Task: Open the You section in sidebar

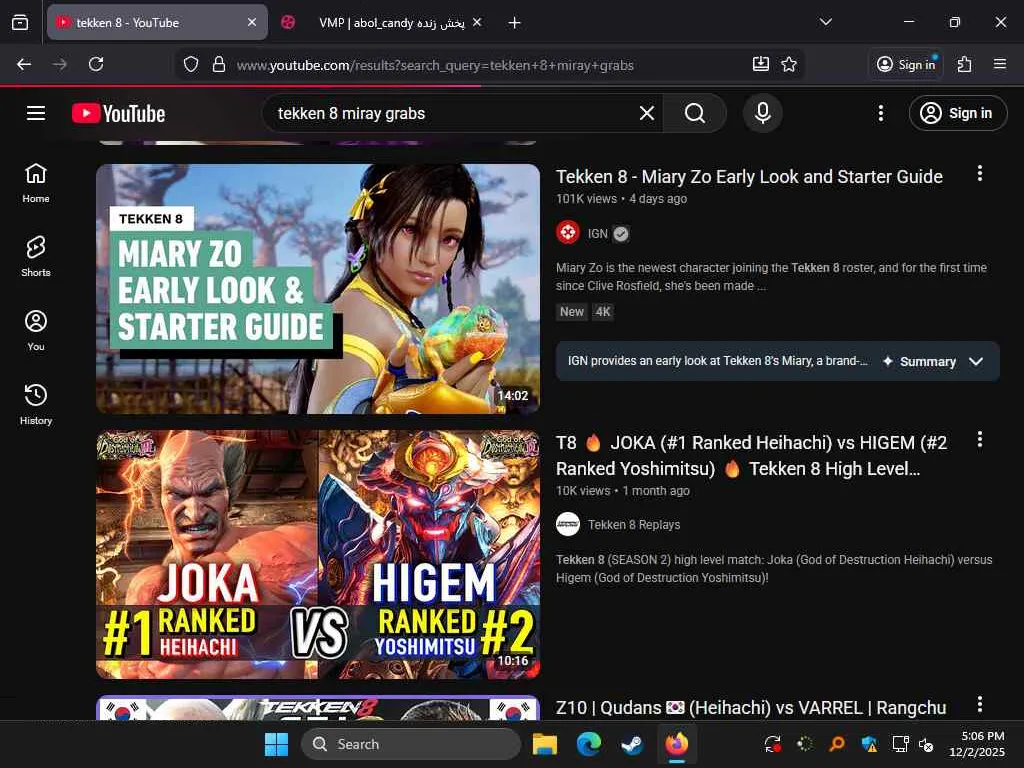Action: (36, 330)
